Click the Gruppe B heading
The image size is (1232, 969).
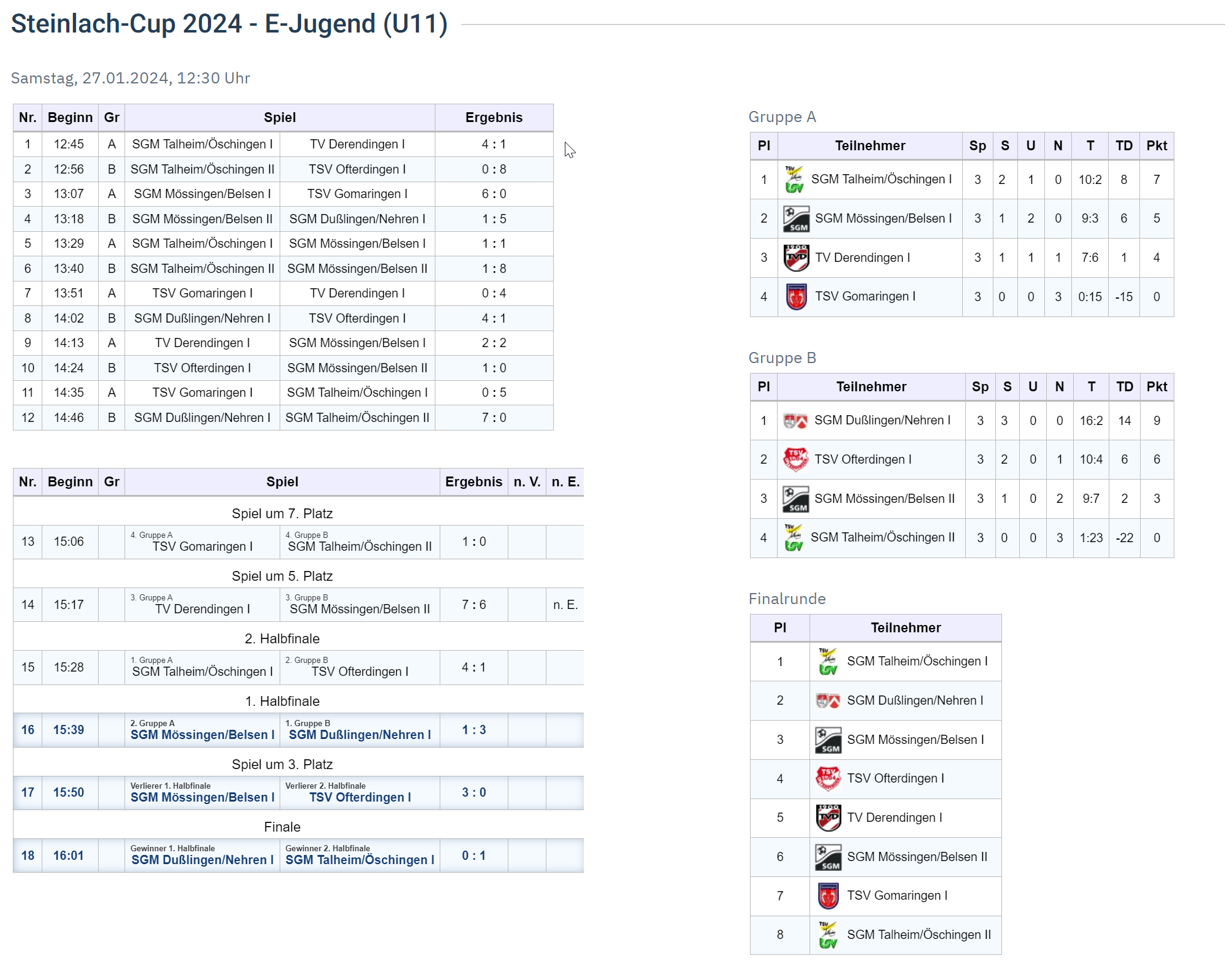782,358
